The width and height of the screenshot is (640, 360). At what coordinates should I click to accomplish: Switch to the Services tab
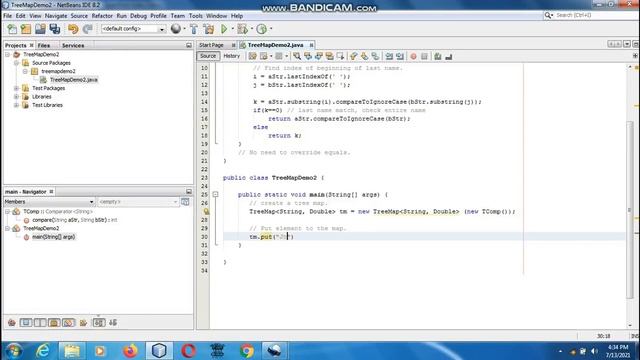pos(73,45)
